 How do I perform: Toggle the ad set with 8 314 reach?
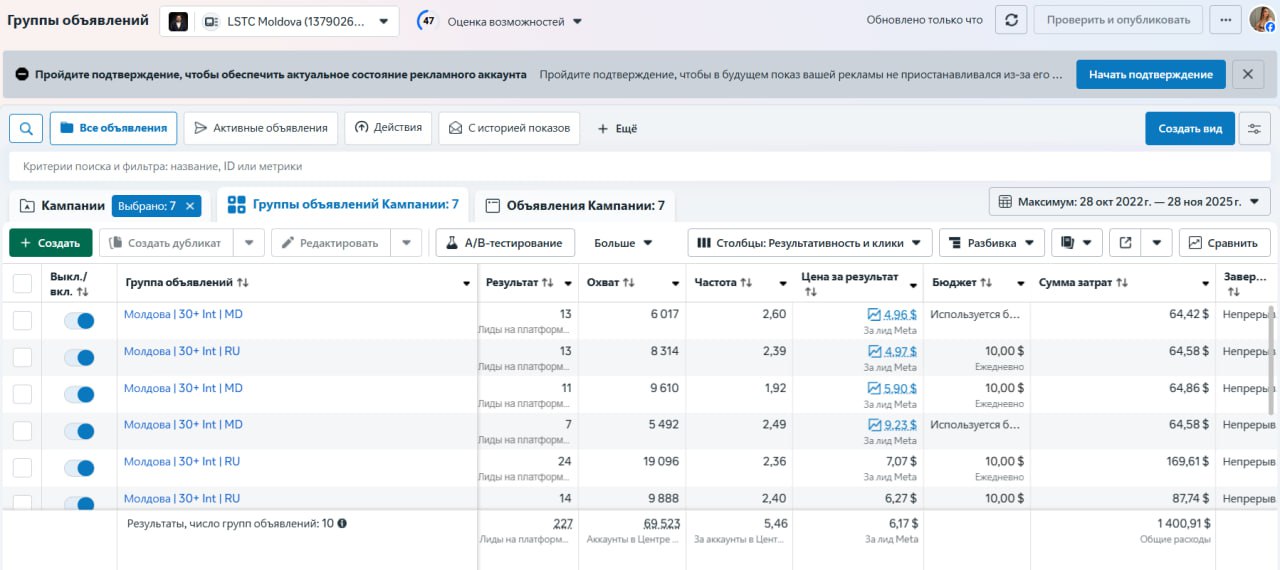click(x=79, y=358)
